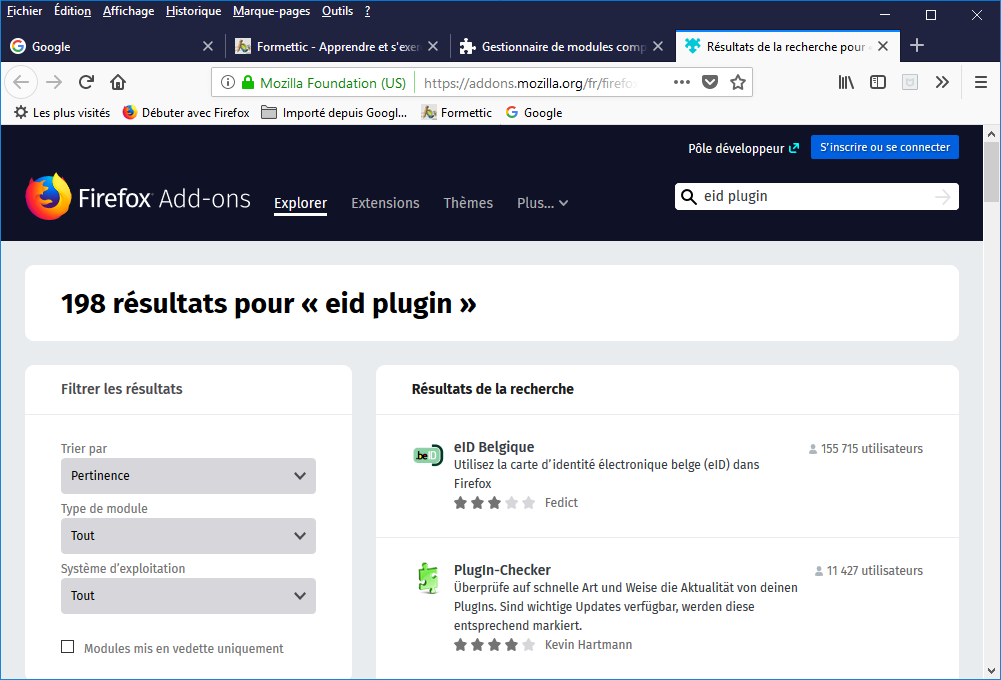Go to the Extensions section

coord(385,203)
